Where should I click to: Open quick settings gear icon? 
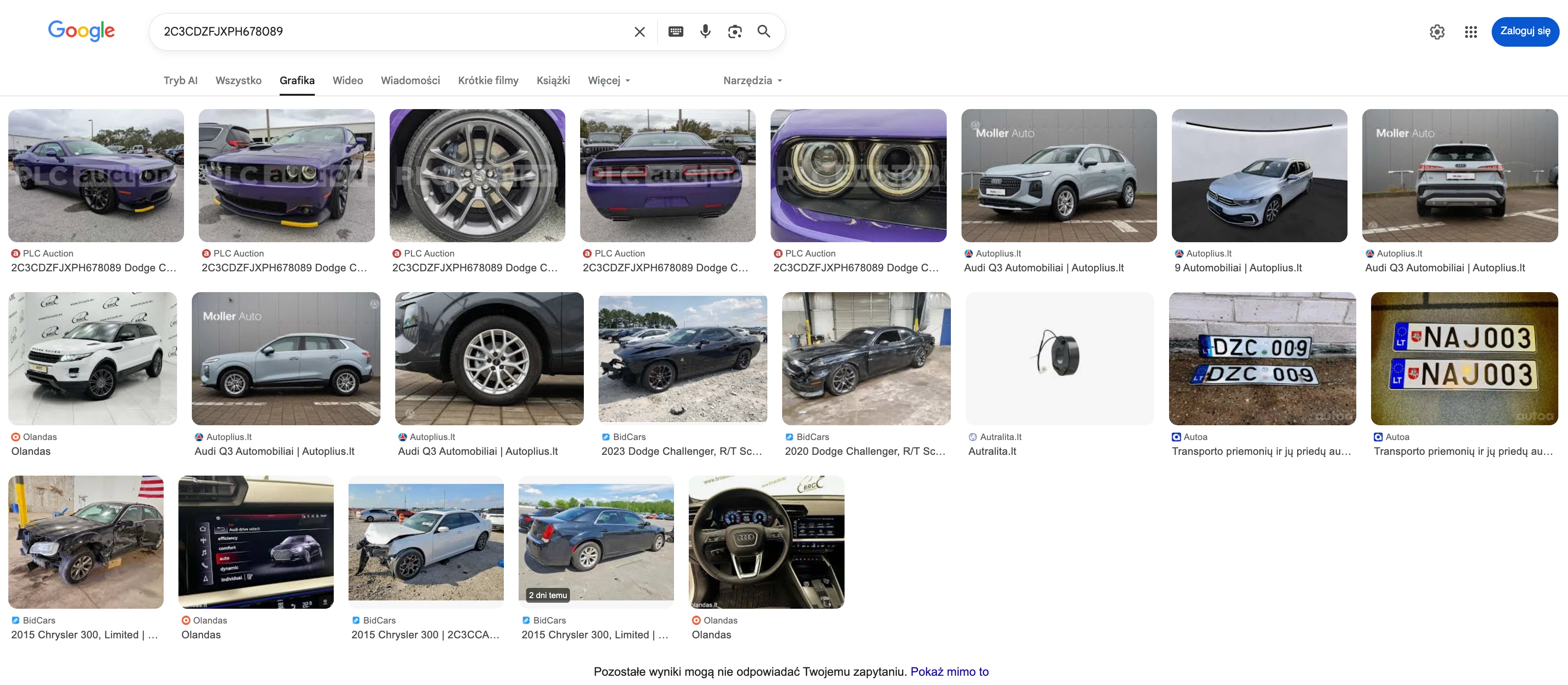tap(1437, 32)
